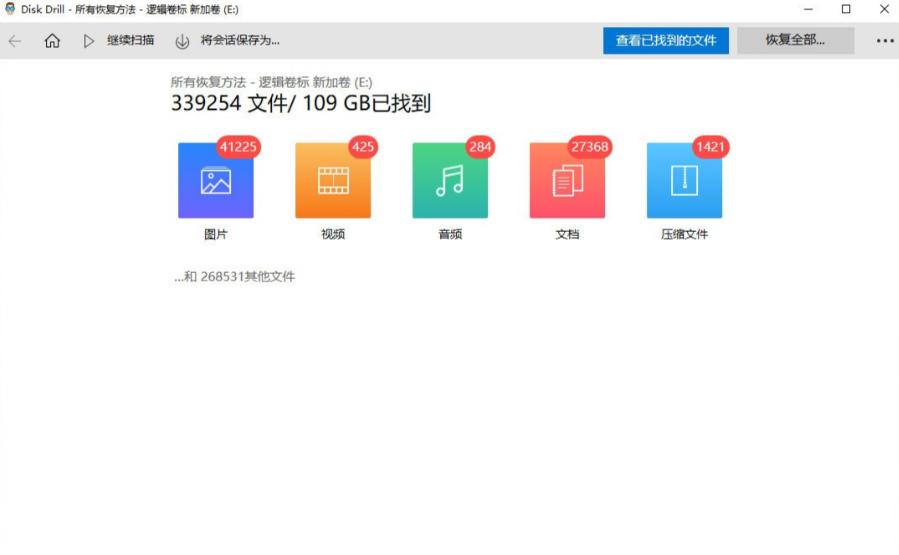Open the 文档 documents category tile
899x555 pixels.
point(567,181)
